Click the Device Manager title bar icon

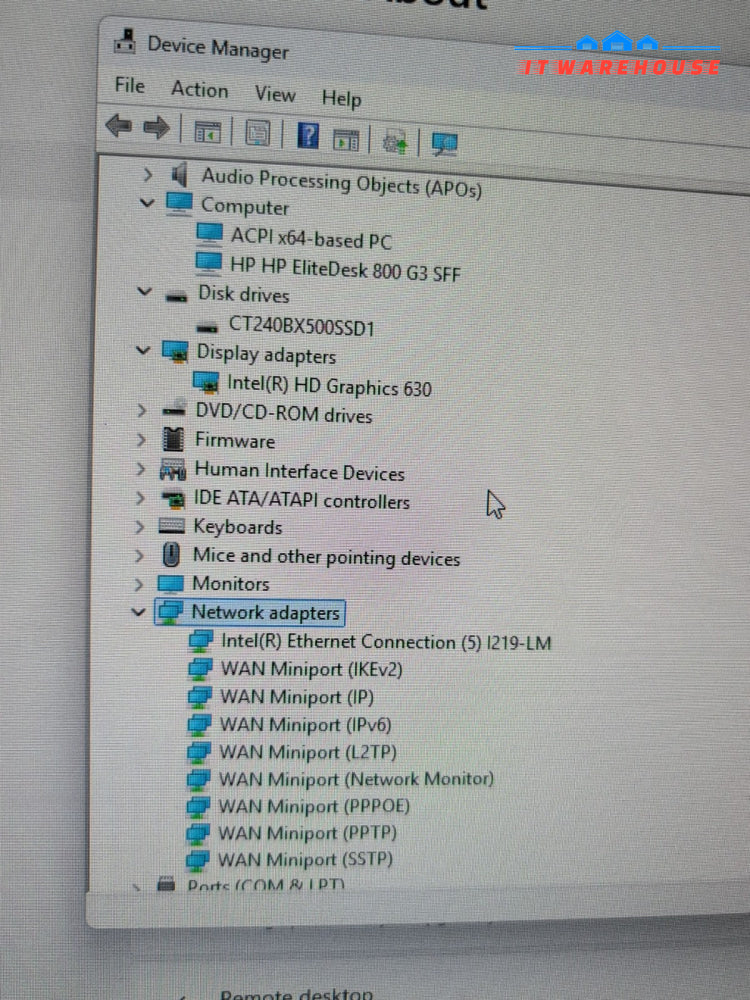[124, 41]
